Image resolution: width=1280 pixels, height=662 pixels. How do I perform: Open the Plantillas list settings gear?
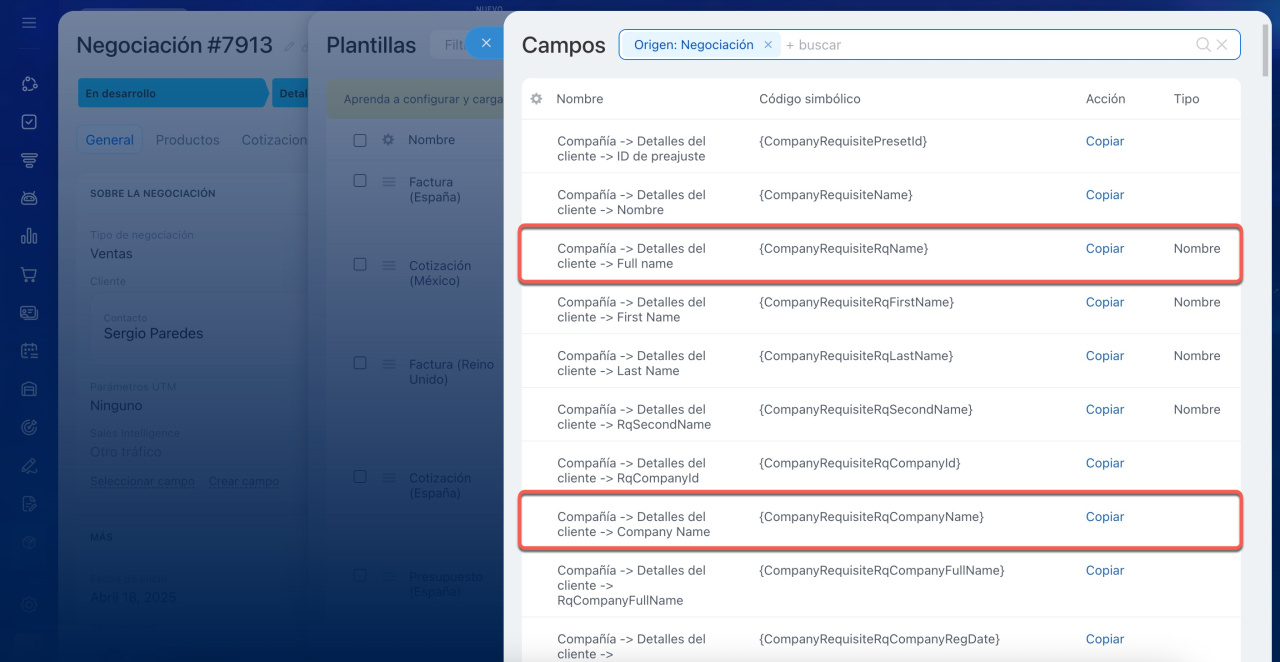tap(388, 141)
